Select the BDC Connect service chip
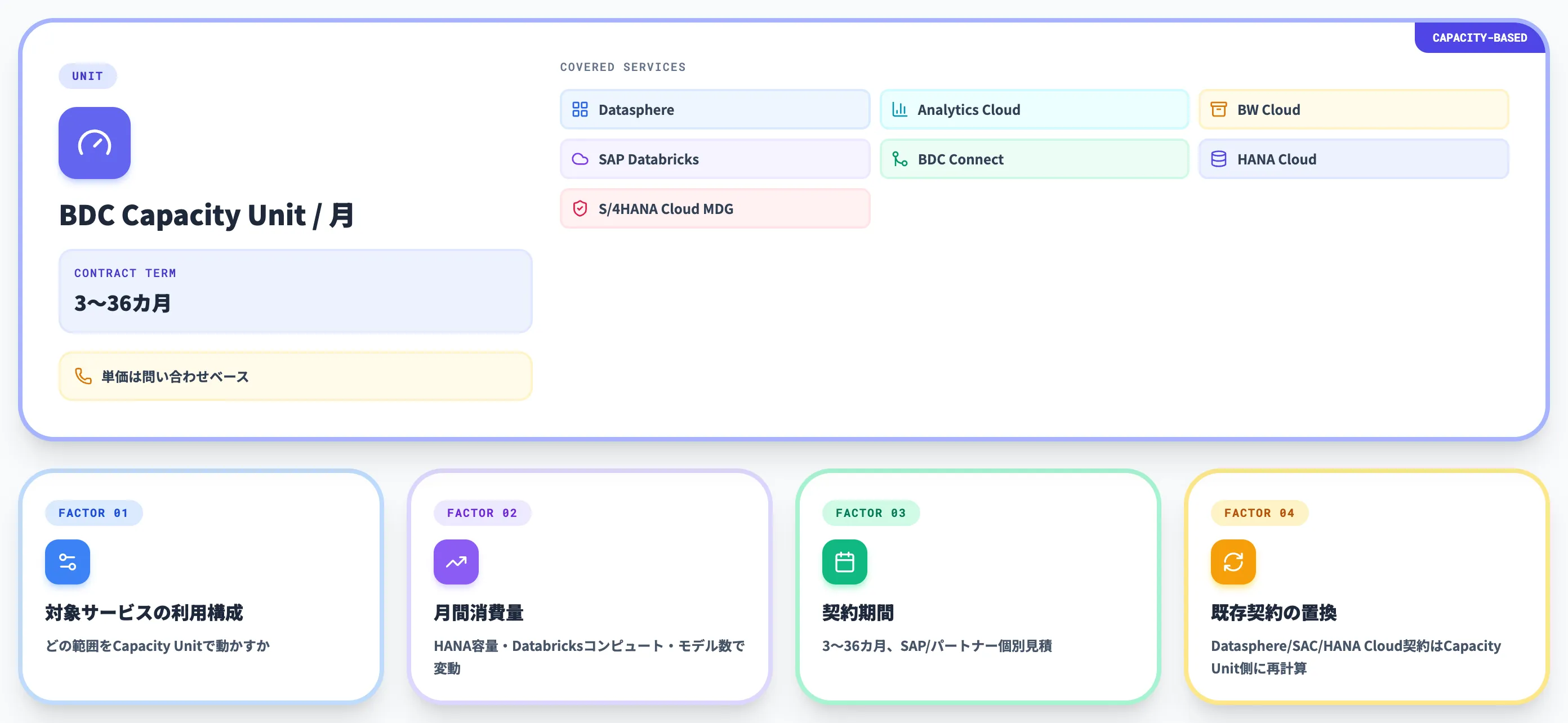 [1034, 159]
